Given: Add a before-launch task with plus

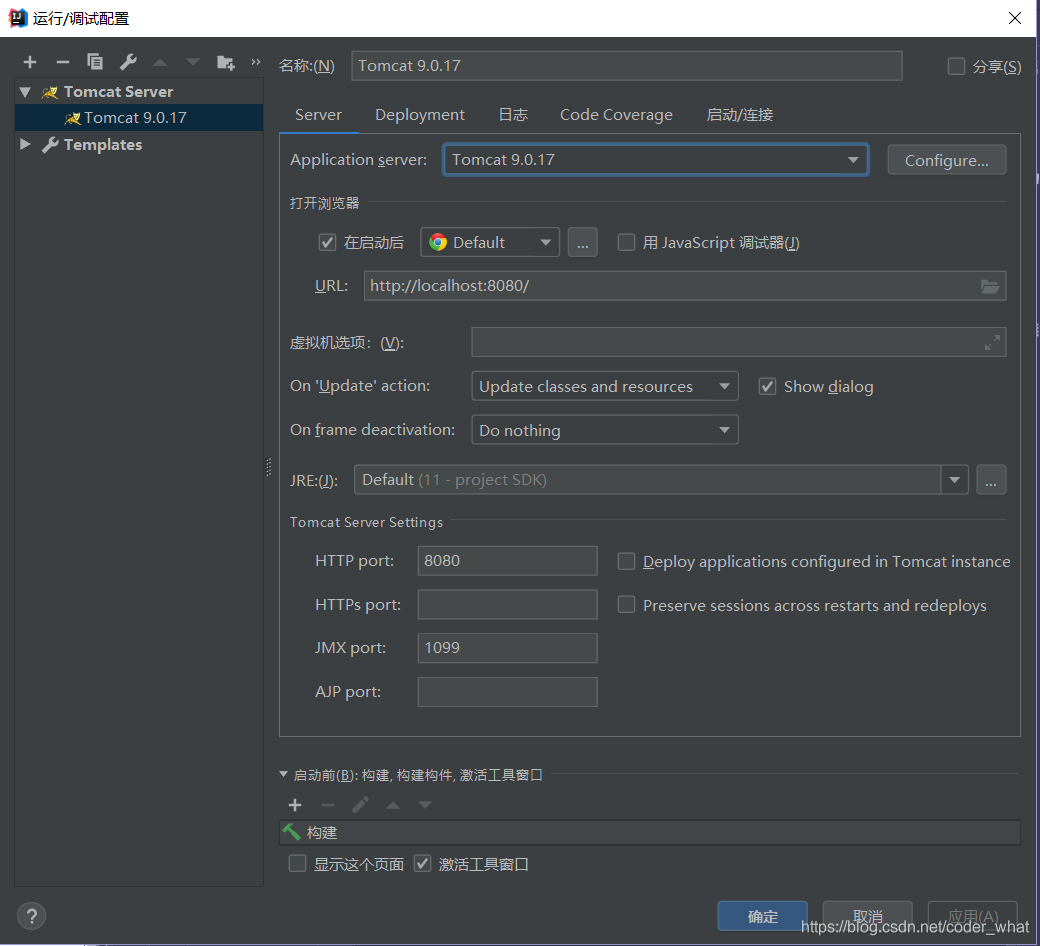Looking at the screenshot, I should pos(295,805).
